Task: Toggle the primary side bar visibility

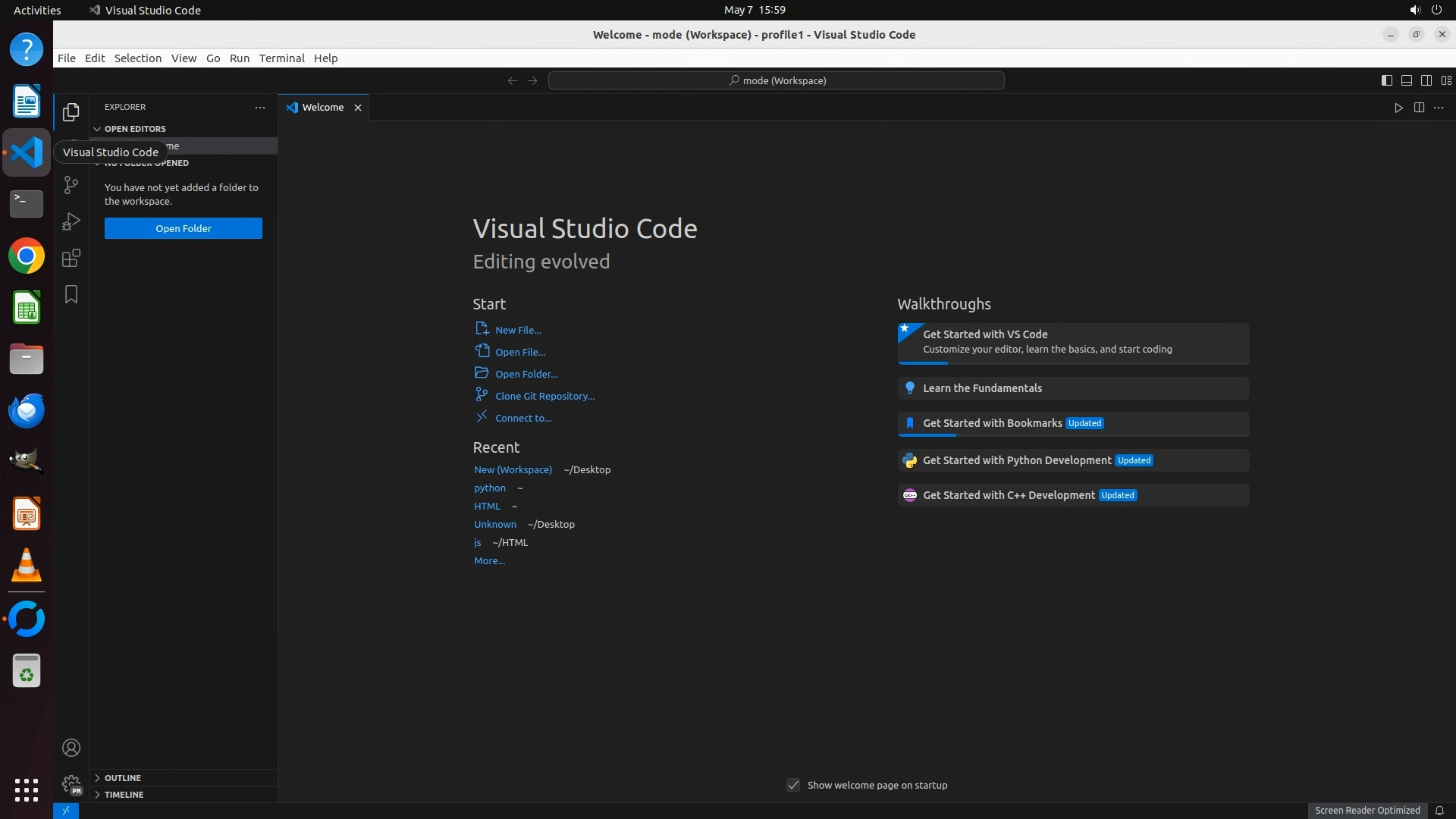Action: click(x=1386, y=80)
